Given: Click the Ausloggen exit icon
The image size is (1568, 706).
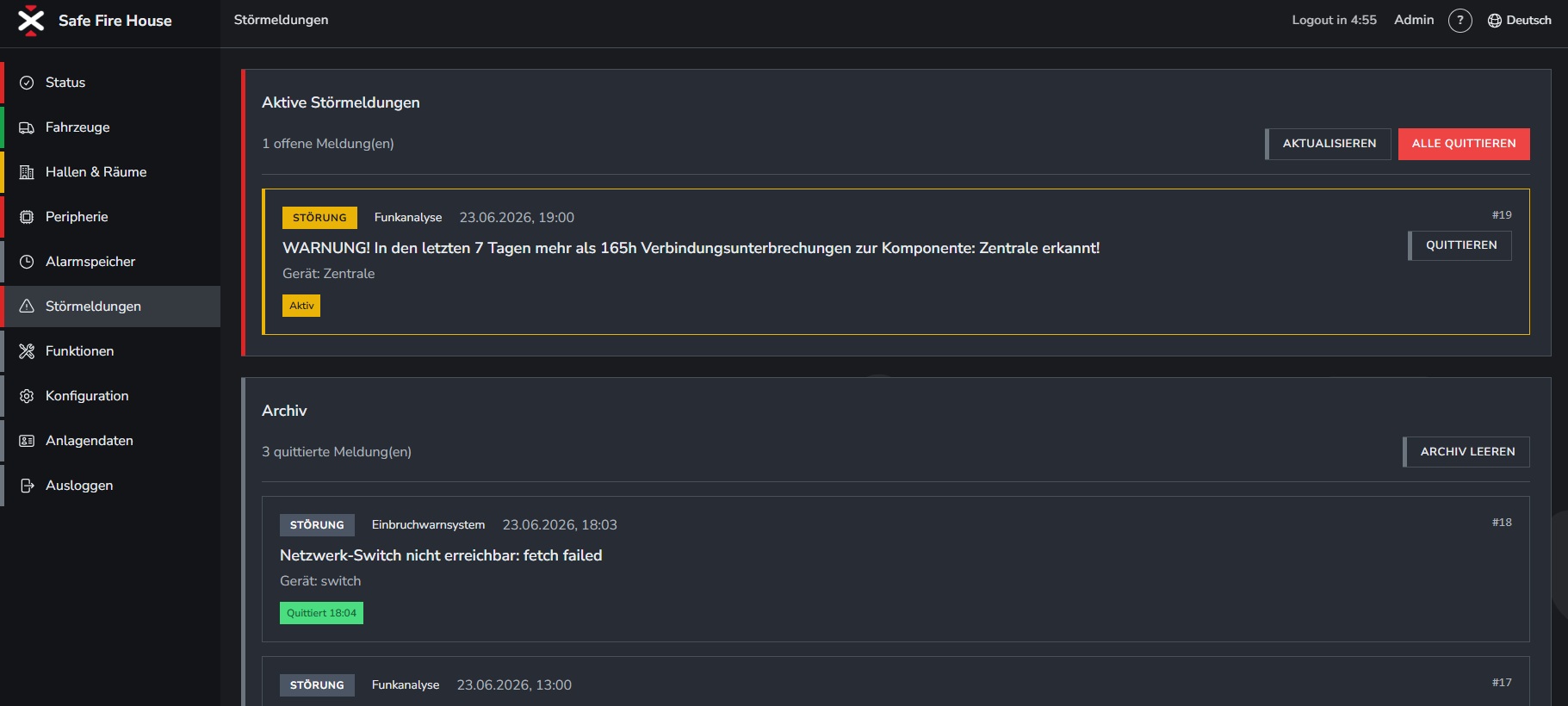Looking at the screenshot, I should (27, 486).
